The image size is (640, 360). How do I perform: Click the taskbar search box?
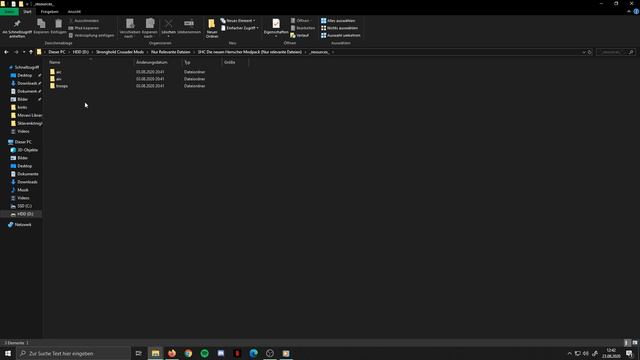tap(73, 353)
